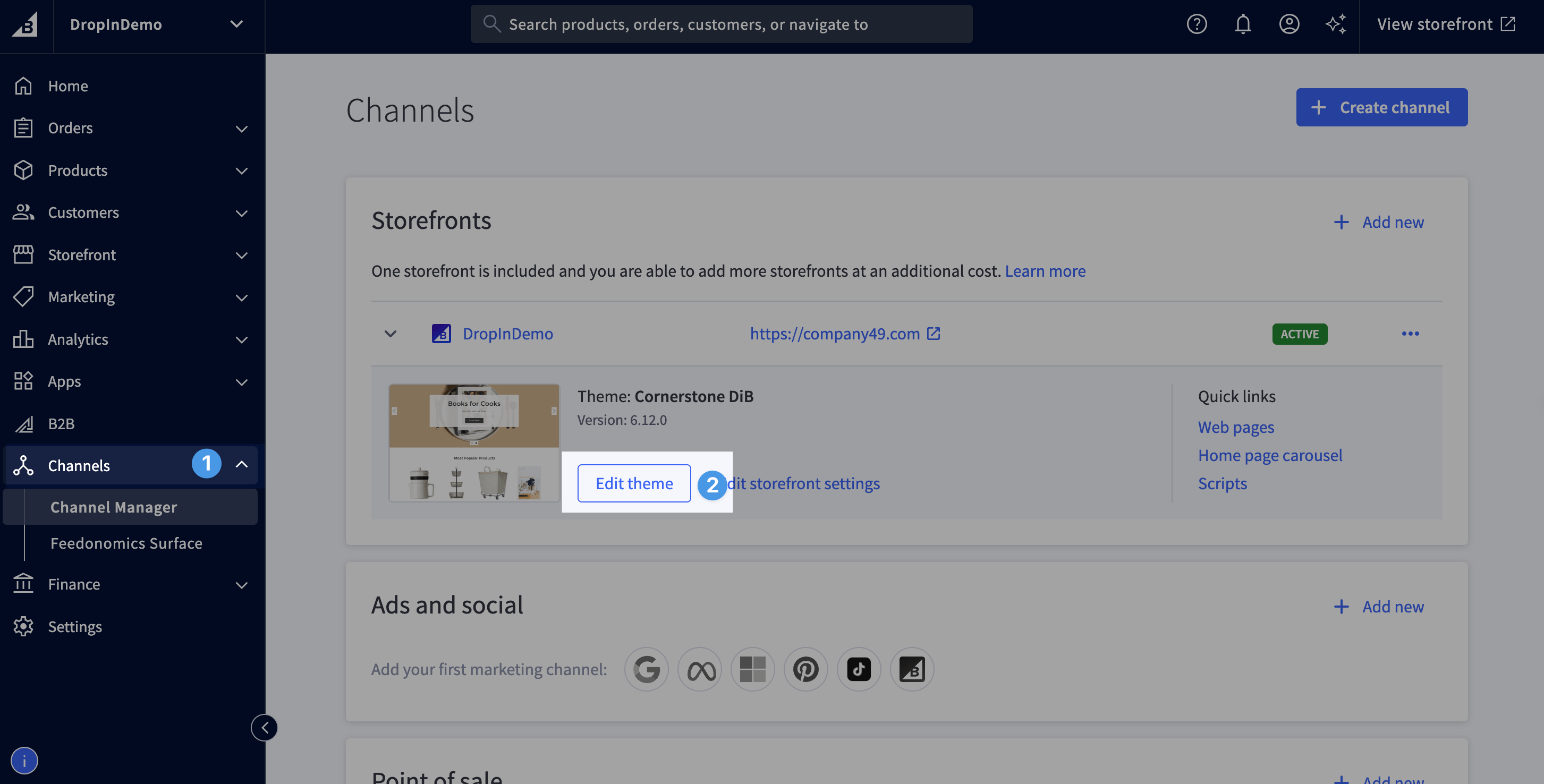Open the user account profile icon
1544x784 pixels.
click(1288, 24)
